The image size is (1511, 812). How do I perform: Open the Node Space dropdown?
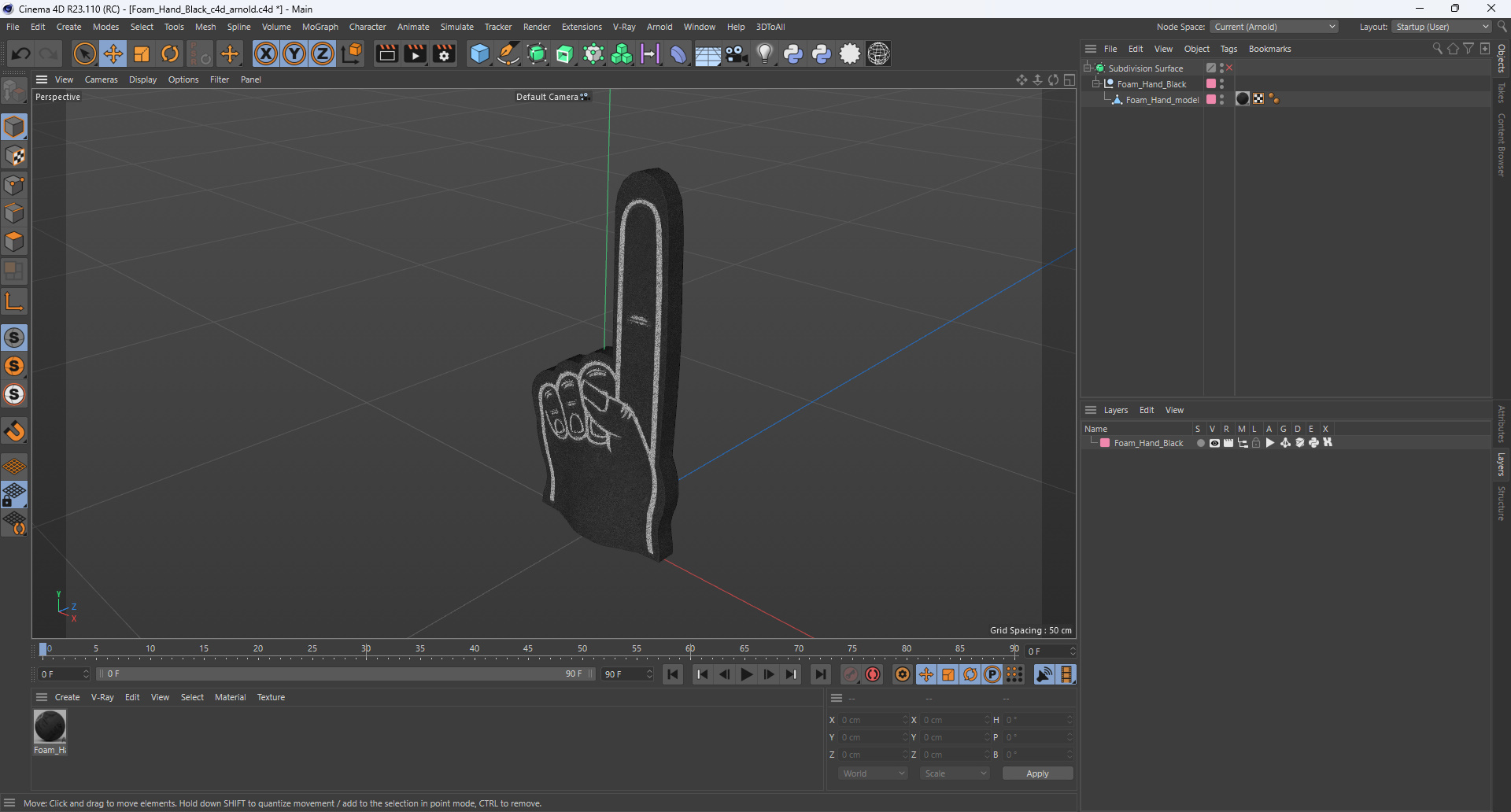coord(1274,27)
